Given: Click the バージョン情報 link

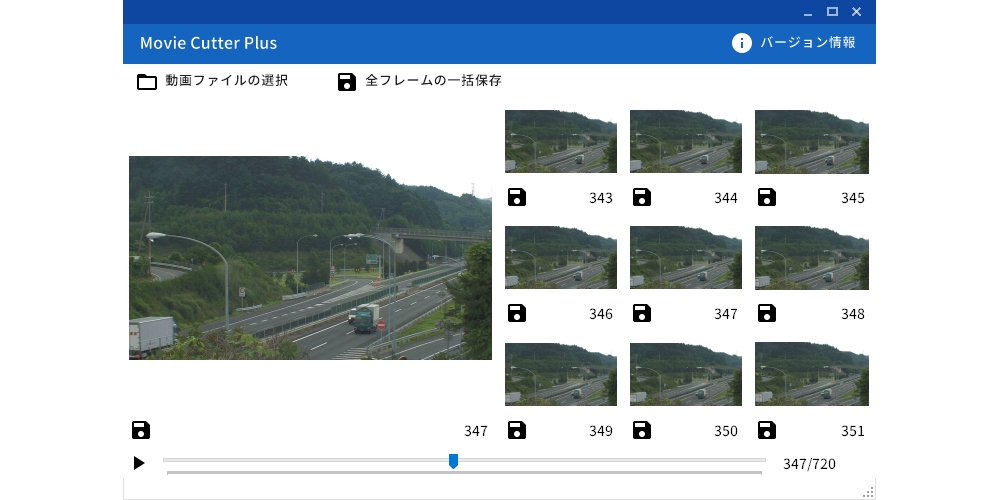Looking at the screenshot, I should coord(808,43).
